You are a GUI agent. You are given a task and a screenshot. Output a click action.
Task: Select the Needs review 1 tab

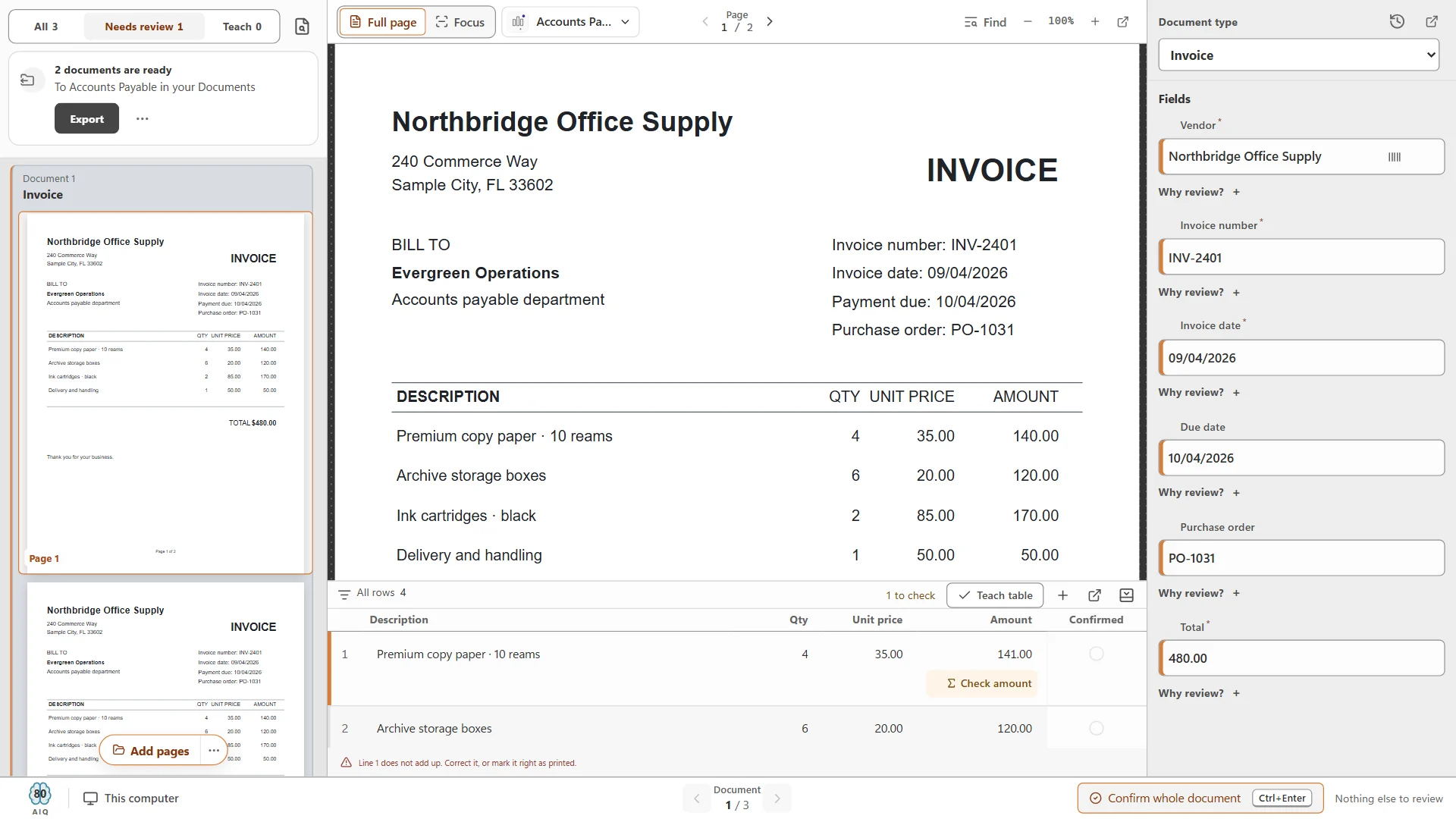point(144,27)
